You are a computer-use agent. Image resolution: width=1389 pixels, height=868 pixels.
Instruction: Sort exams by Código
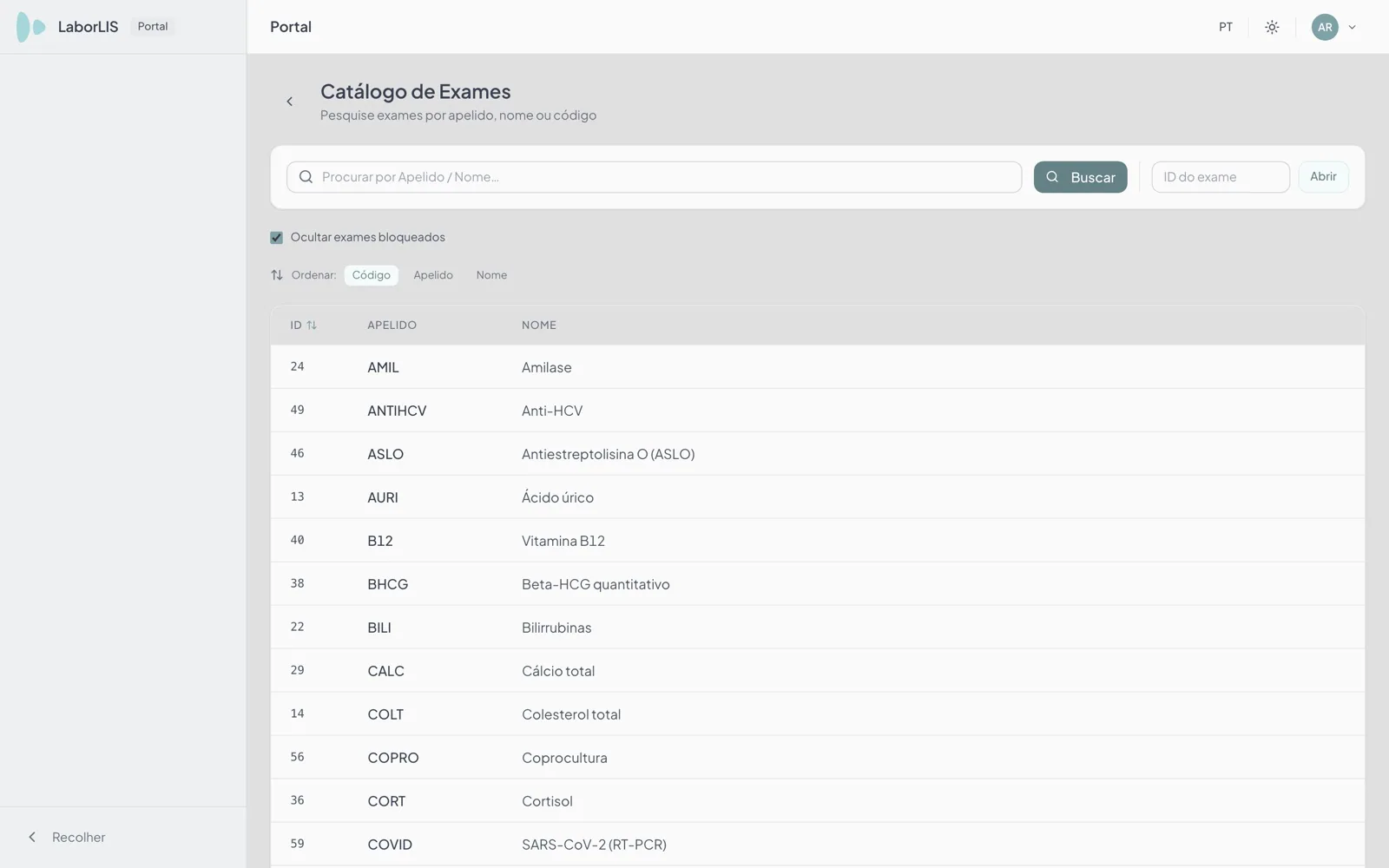point(372,275)
